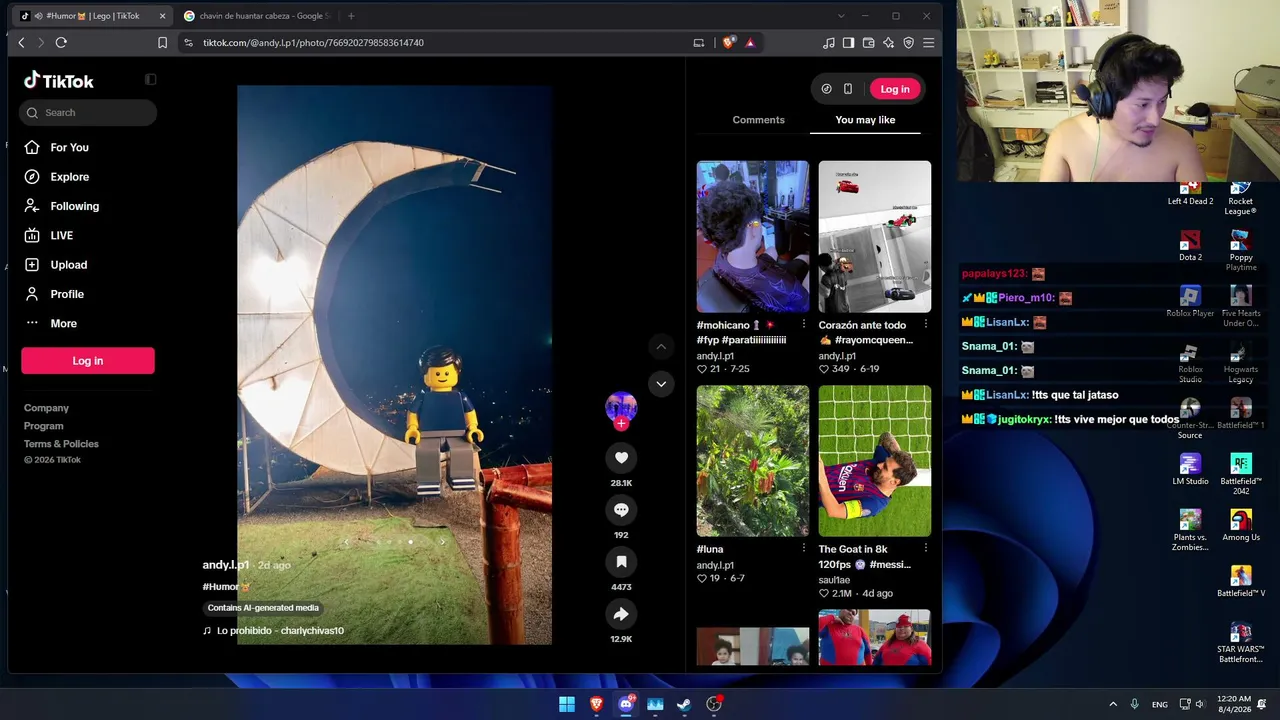Viewport: 1280px width, 720px height.
Task: Click the Get Coins icon
Action: [x=826, y=89]
